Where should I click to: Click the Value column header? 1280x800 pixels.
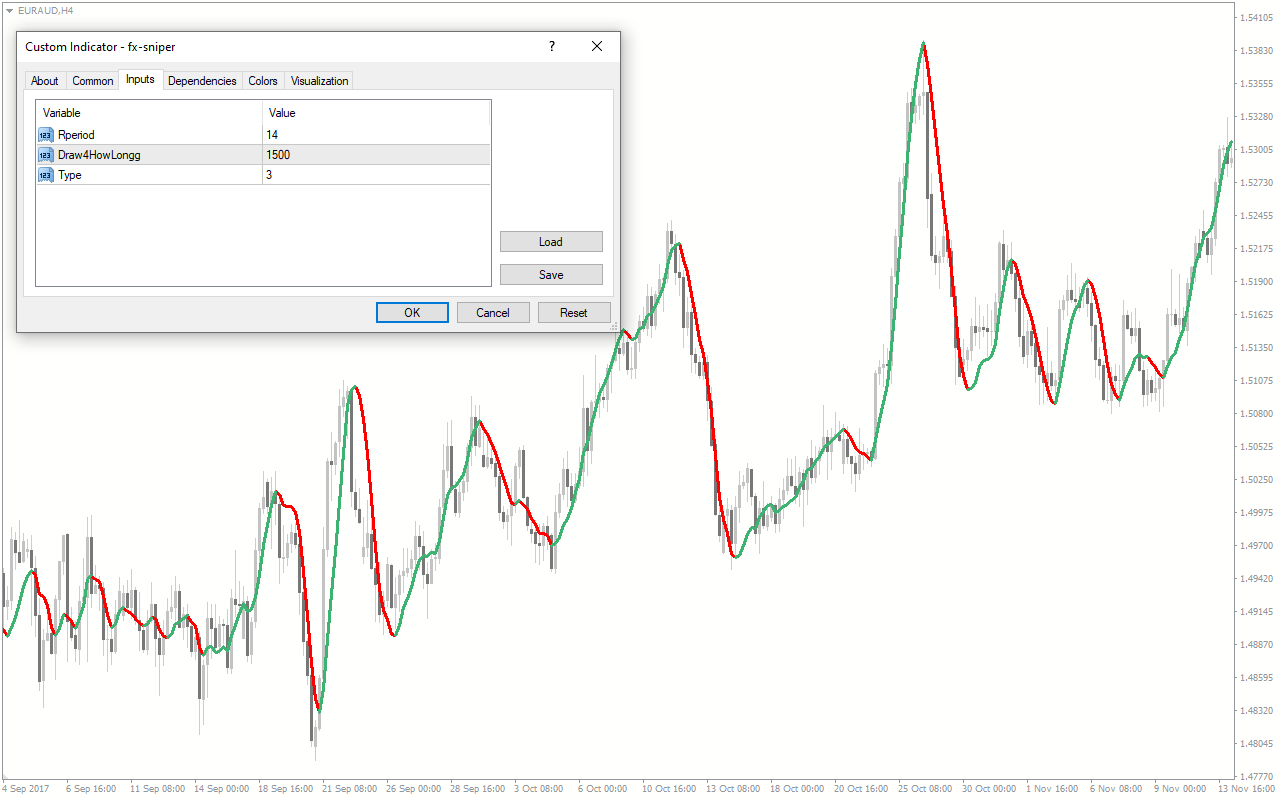click(377, 113)
